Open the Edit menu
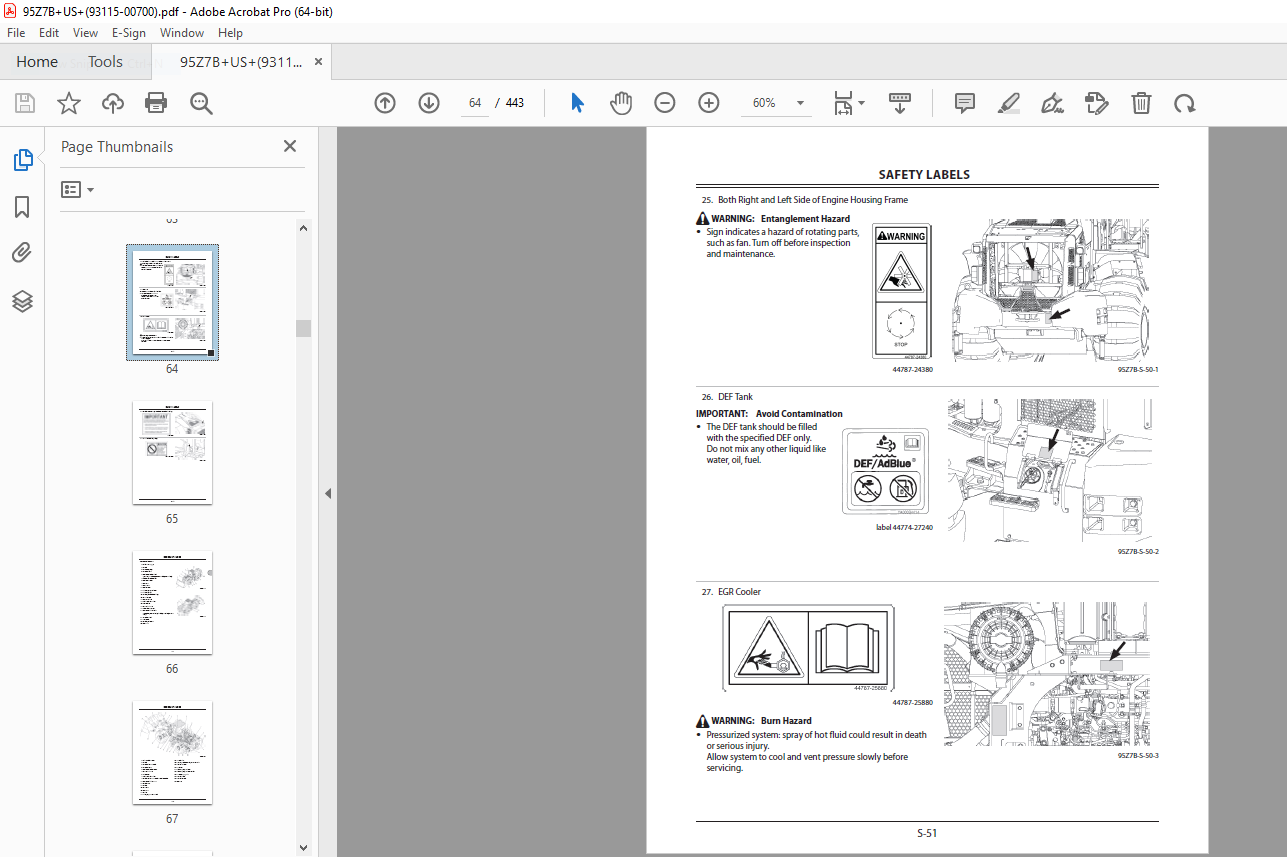 coord(49,32)
